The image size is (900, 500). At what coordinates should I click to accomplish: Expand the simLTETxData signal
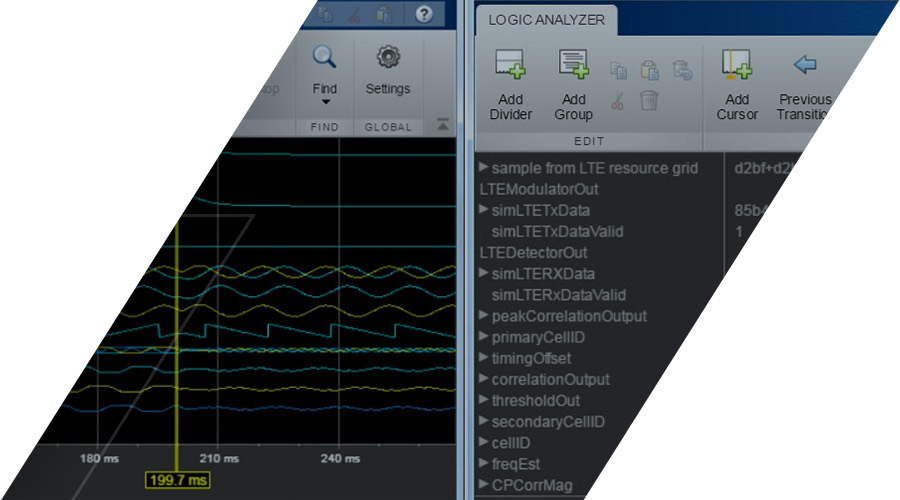484,210
